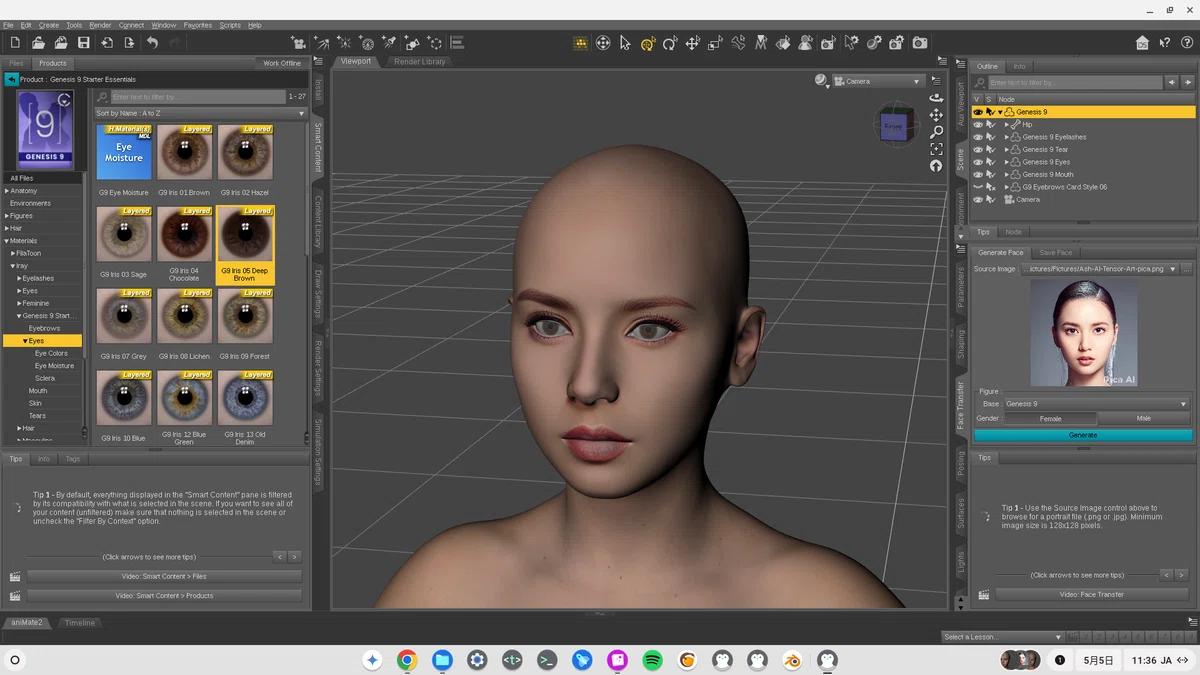Toggle visibility eye for Hip node
The height and width of the screenshot is (675, 1200).
(x=978, y=125)
